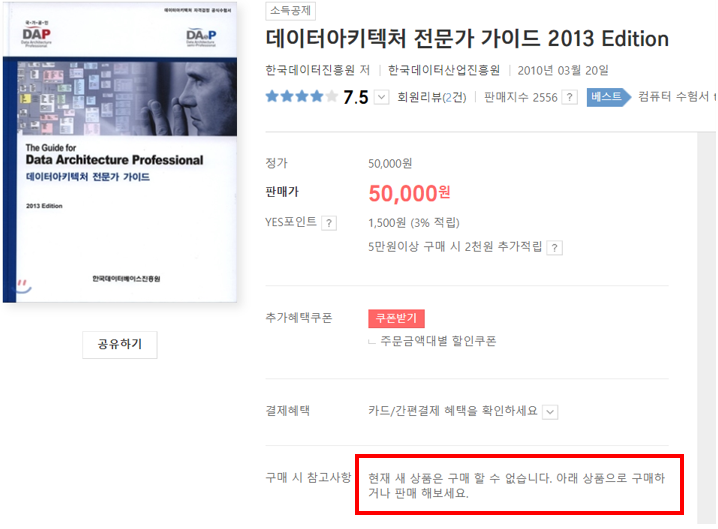The width and height of the screenshot is (718, 529).
Task: Click the 주문금액대별 할인쿠폰 text
Action: click(x=438, y=341)
